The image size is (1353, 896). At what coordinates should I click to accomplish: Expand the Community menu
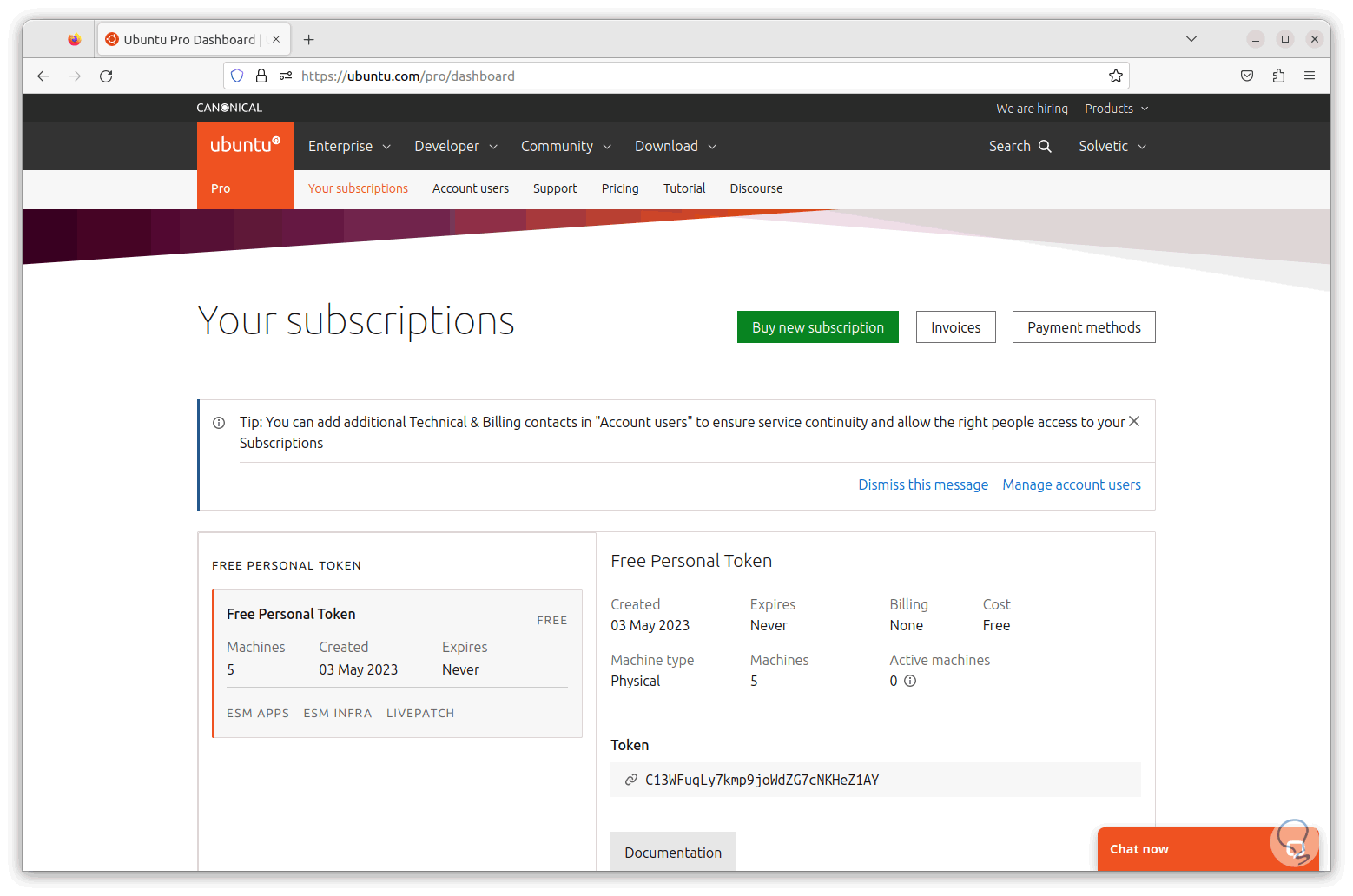pos(566,146)
